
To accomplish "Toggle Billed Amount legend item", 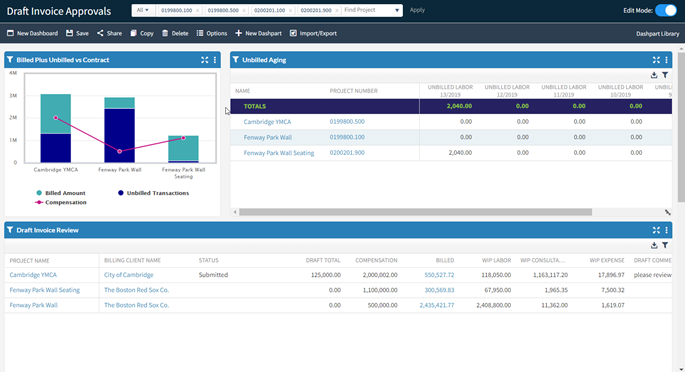I will pos(61,193).
